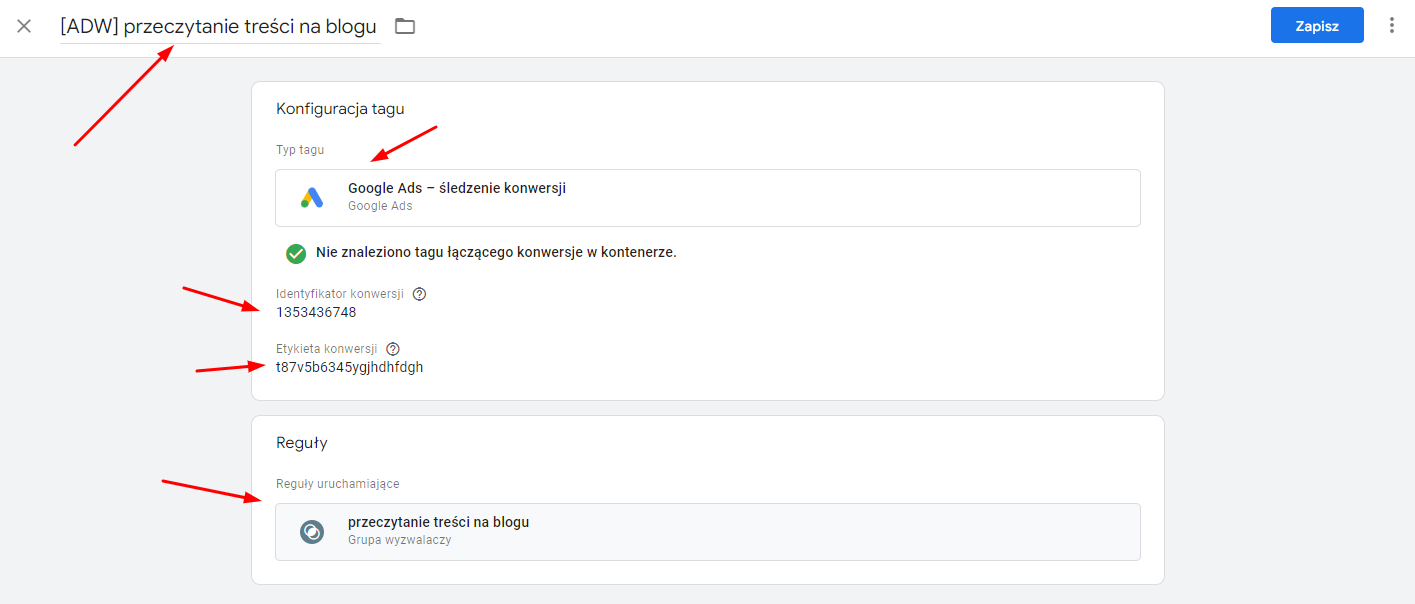Click the conversion linker notice text

494,253
